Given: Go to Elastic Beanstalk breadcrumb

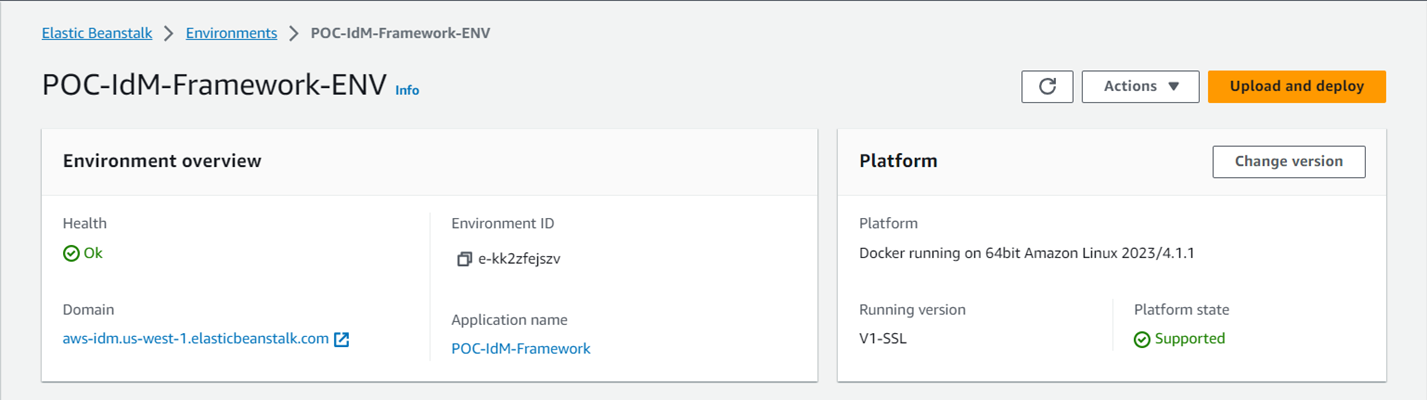Looking at the screenshot, I should pyautogui.click(x=97, y=33).
